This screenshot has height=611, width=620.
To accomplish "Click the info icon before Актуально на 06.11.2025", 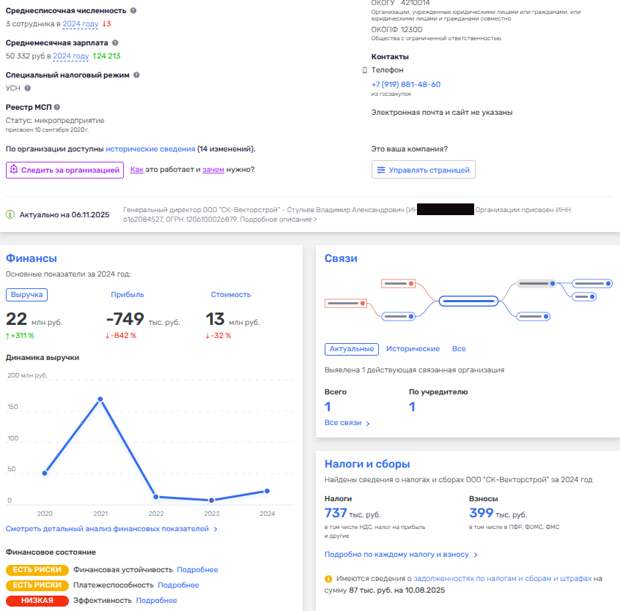I will click(11, 214).
